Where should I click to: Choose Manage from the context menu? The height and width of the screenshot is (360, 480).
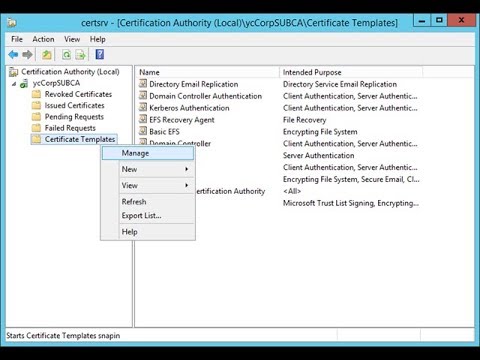148,153
